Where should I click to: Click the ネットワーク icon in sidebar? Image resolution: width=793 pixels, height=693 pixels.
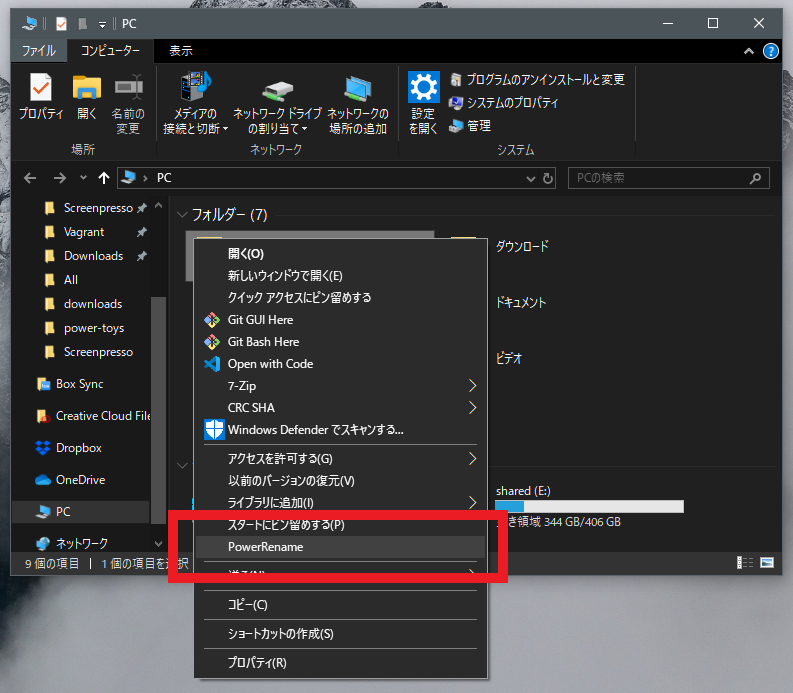tap(43, 543)
